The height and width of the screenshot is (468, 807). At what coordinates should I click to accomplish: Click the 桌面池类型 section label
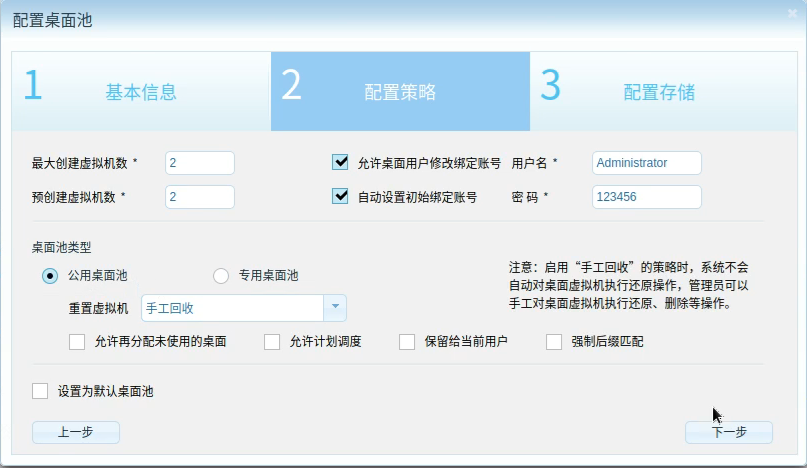61,248
